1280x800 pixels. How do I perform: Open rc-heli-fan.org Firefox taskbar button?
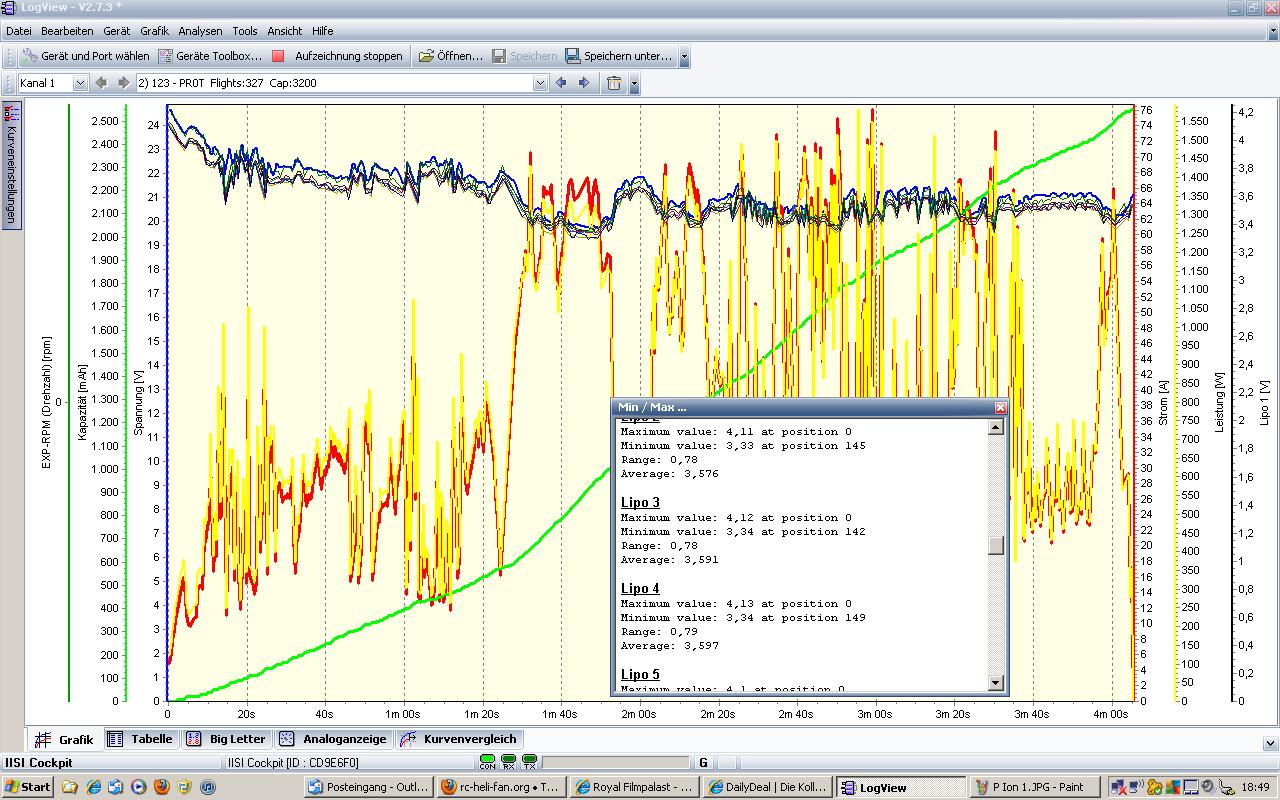pyautogui.click(x=501, y=787)
